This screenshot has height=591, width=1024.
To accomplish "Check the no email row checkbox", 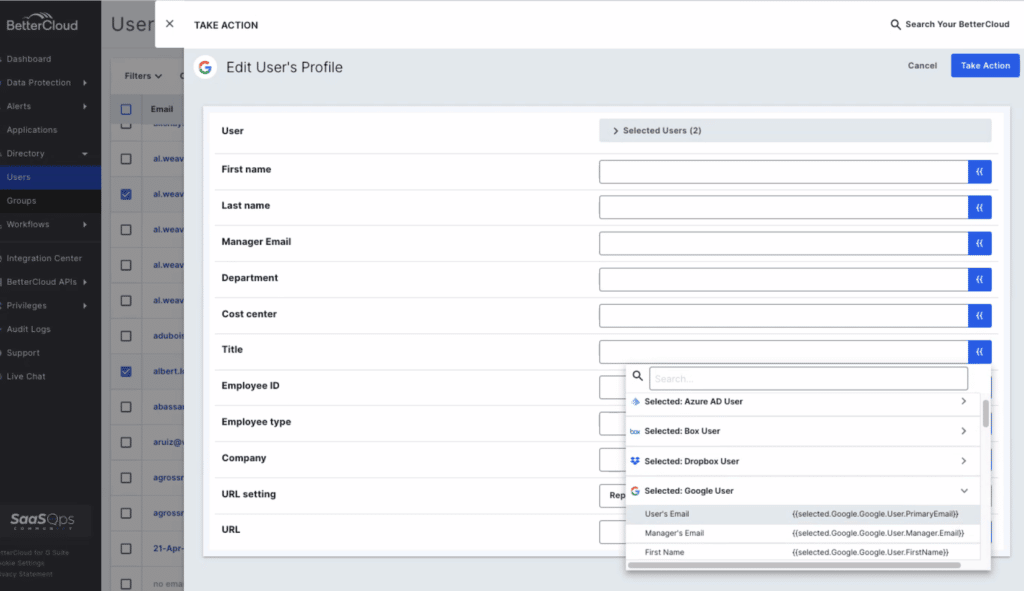I will tap(126, 584).
